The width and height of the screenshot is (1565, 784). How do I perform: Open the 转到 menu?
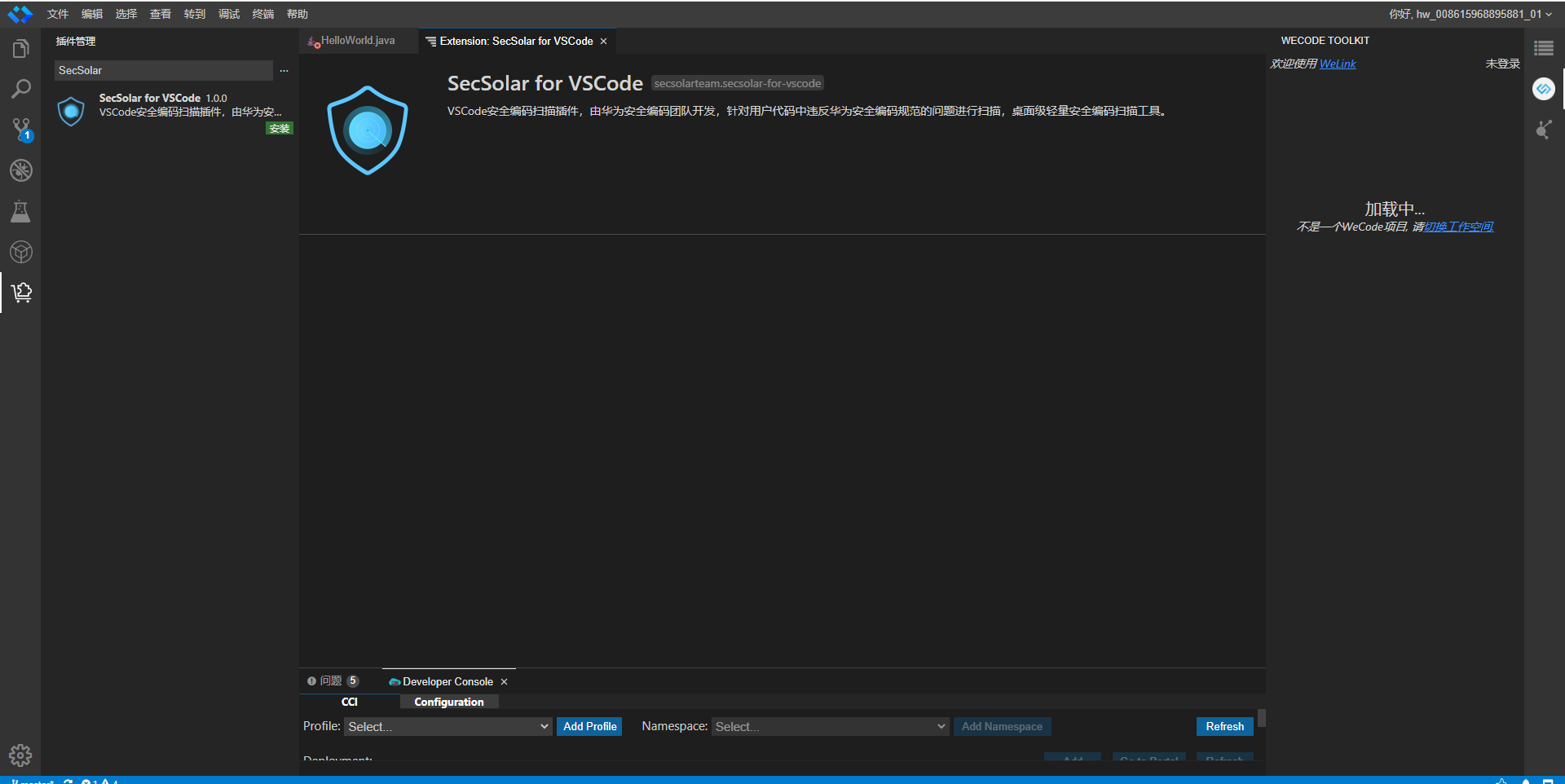[195, 14]
